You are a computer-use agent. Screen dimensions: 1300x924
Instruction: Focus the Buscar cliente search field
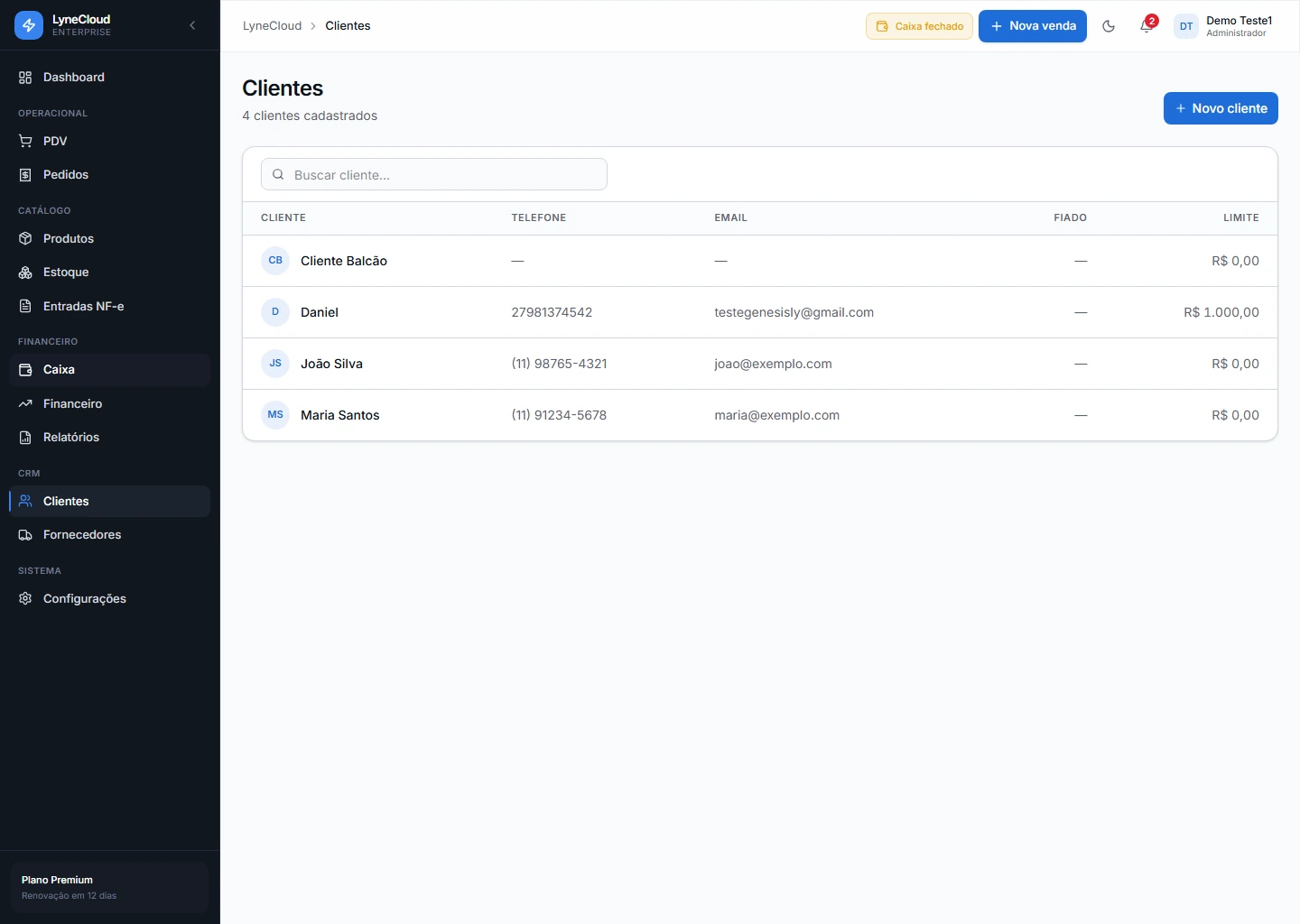tap(434, 175)
